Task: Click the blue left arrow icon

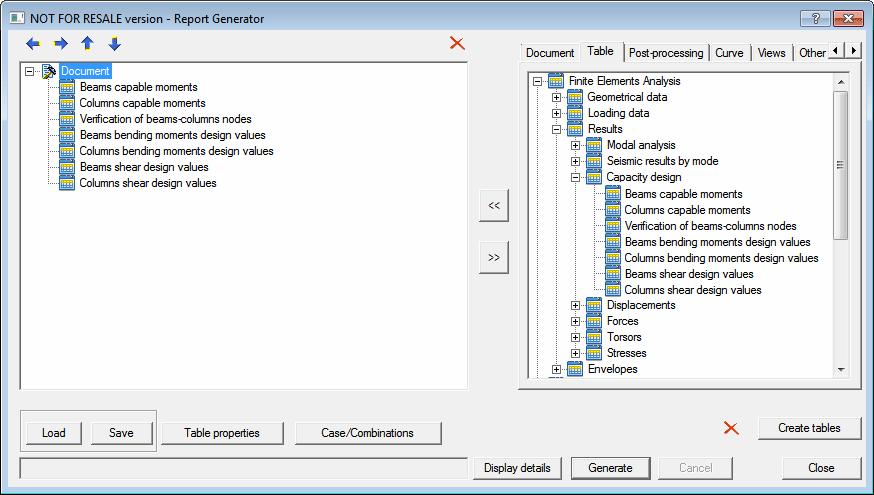Action: pos(33,43)
